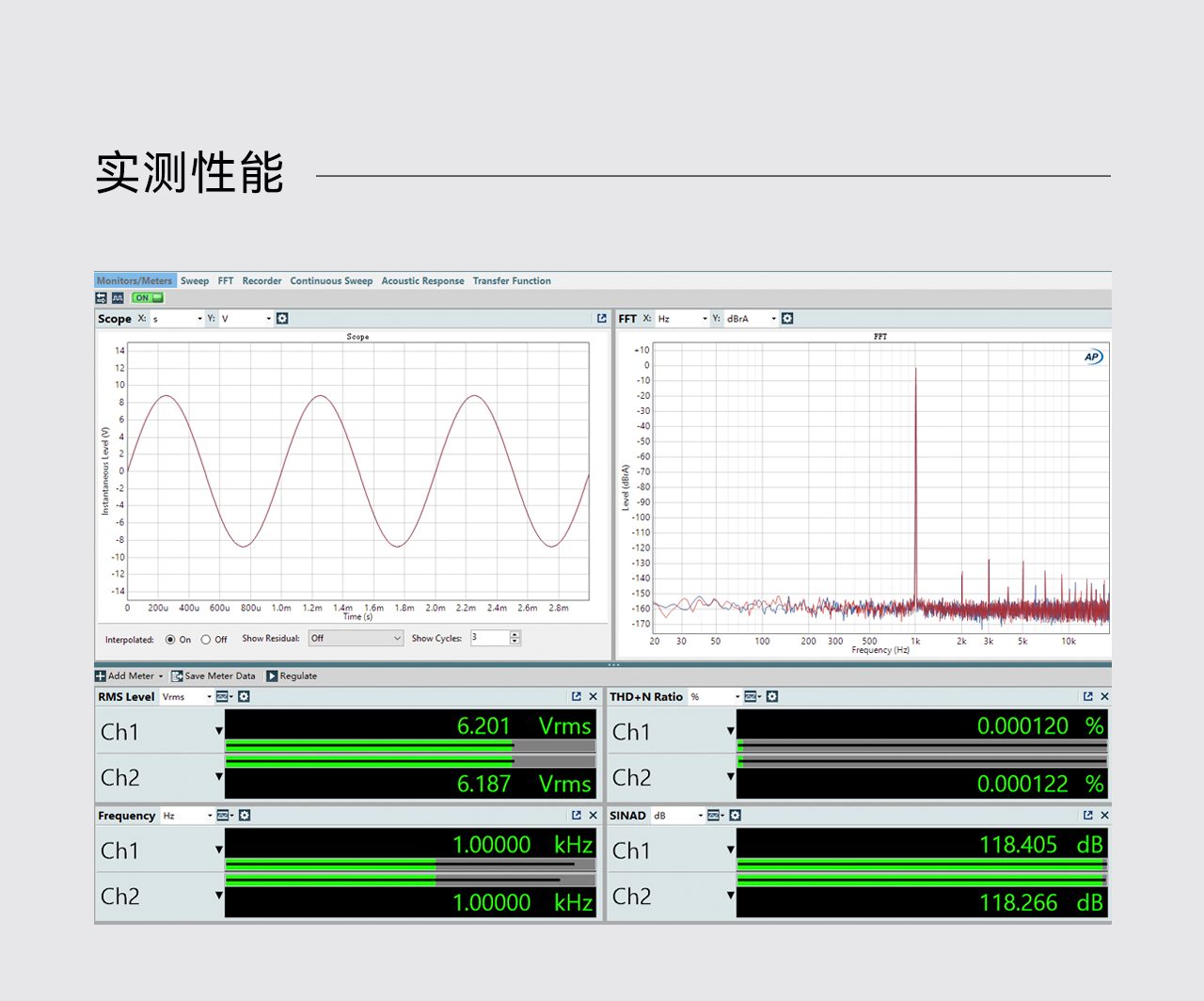Switch to the Transfer Function tab
The width and height of the screenshot is (1204, 1001).
pyautogui.click(x=512, y=281)
